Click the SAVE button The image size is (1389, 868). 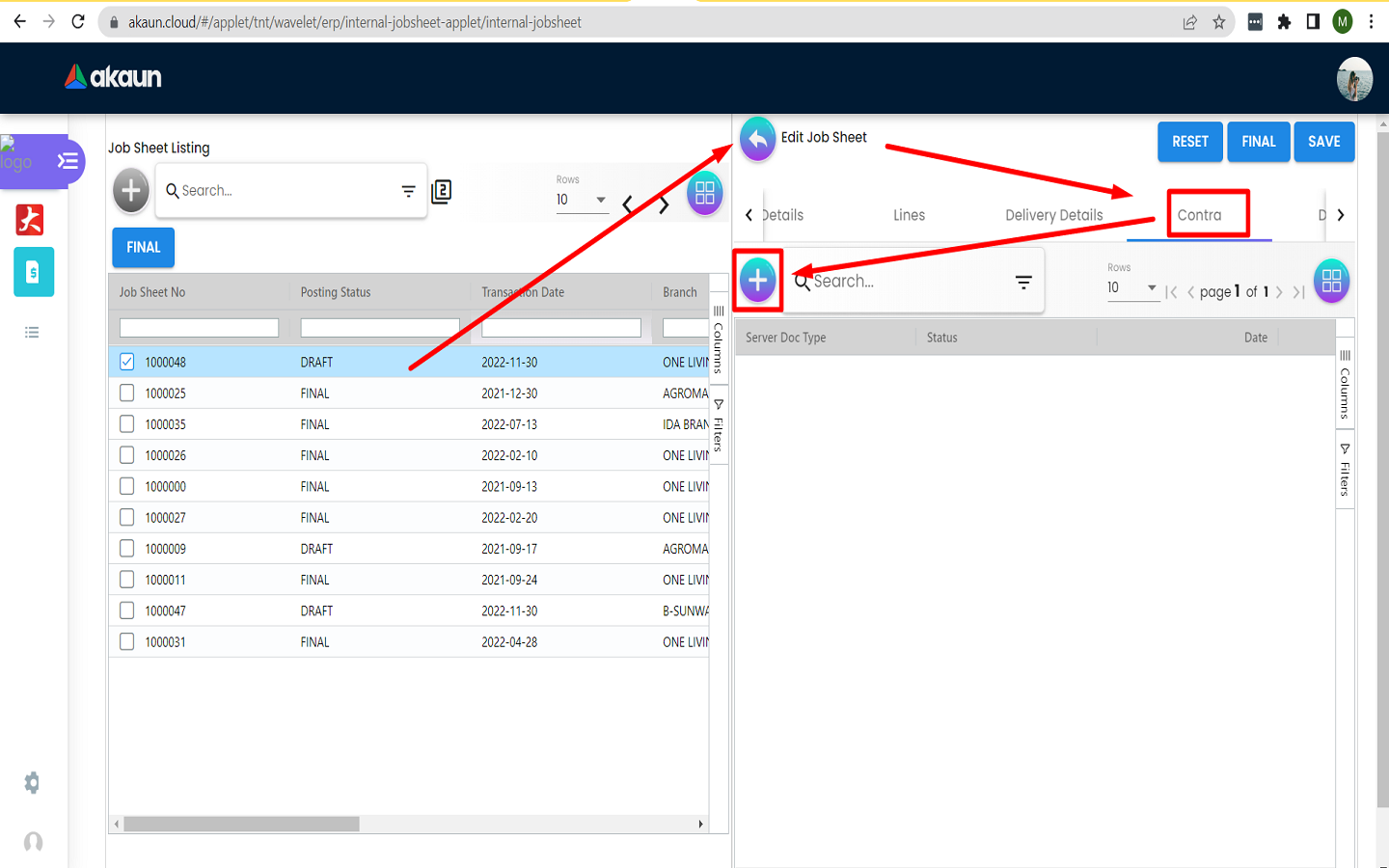tap(1323, 142)
